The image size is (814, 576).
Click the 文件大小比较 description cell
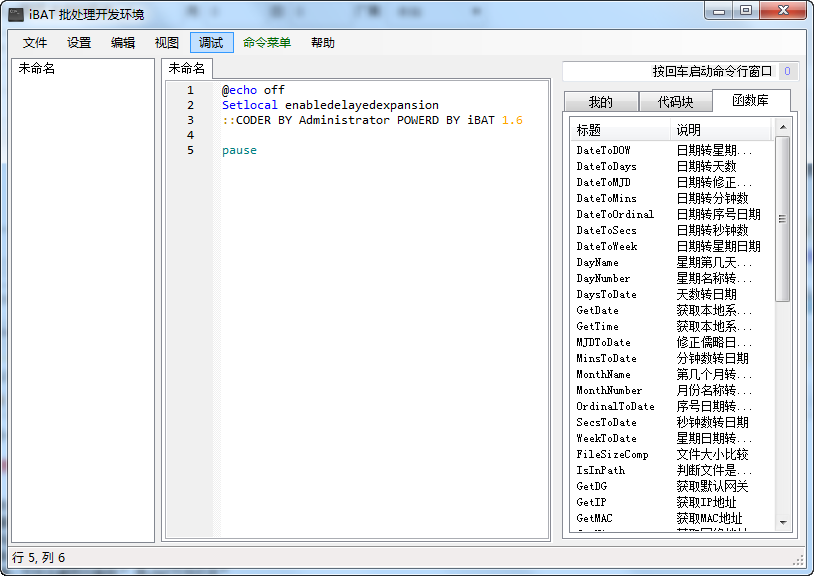click(x=712, y=455)
